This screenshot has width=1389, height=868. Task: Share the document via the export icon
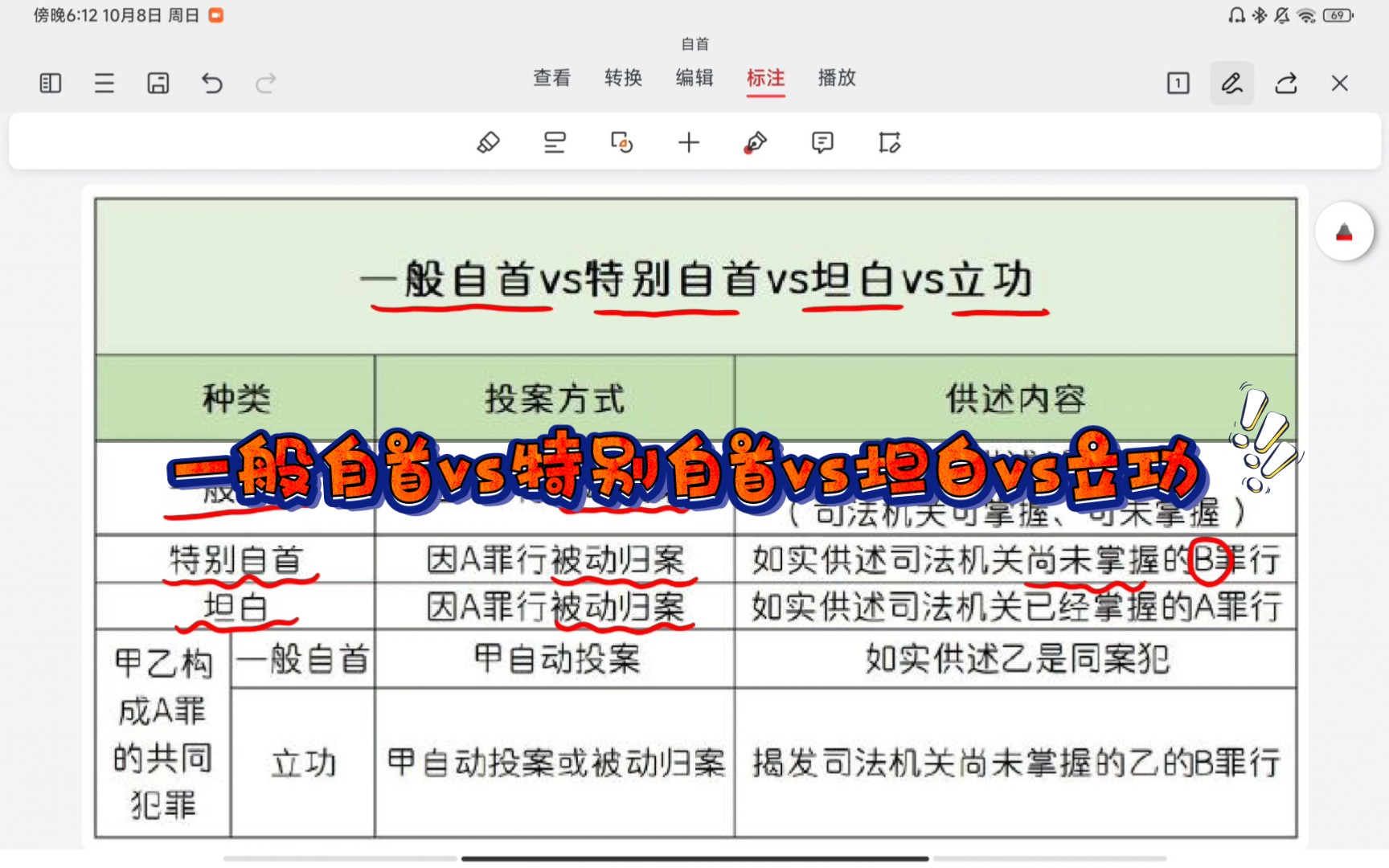[x=1286, y=83]
